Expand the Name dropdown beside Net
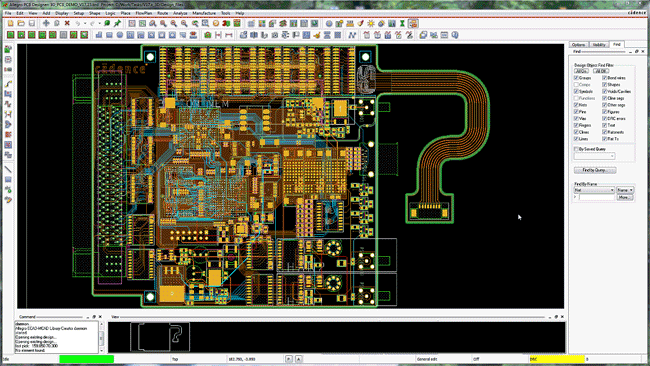The image size is (650, 366). [625, 190]
